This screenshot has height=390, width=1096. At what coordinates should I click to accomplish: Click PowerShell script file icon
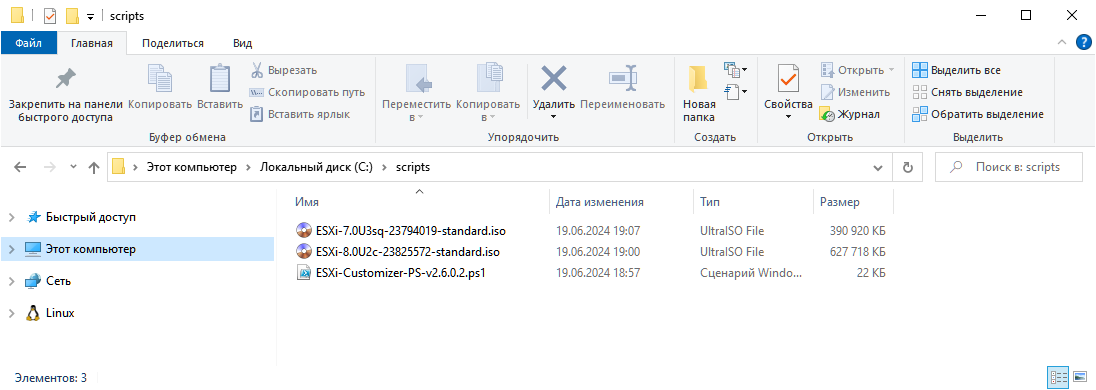pos(304,273)
